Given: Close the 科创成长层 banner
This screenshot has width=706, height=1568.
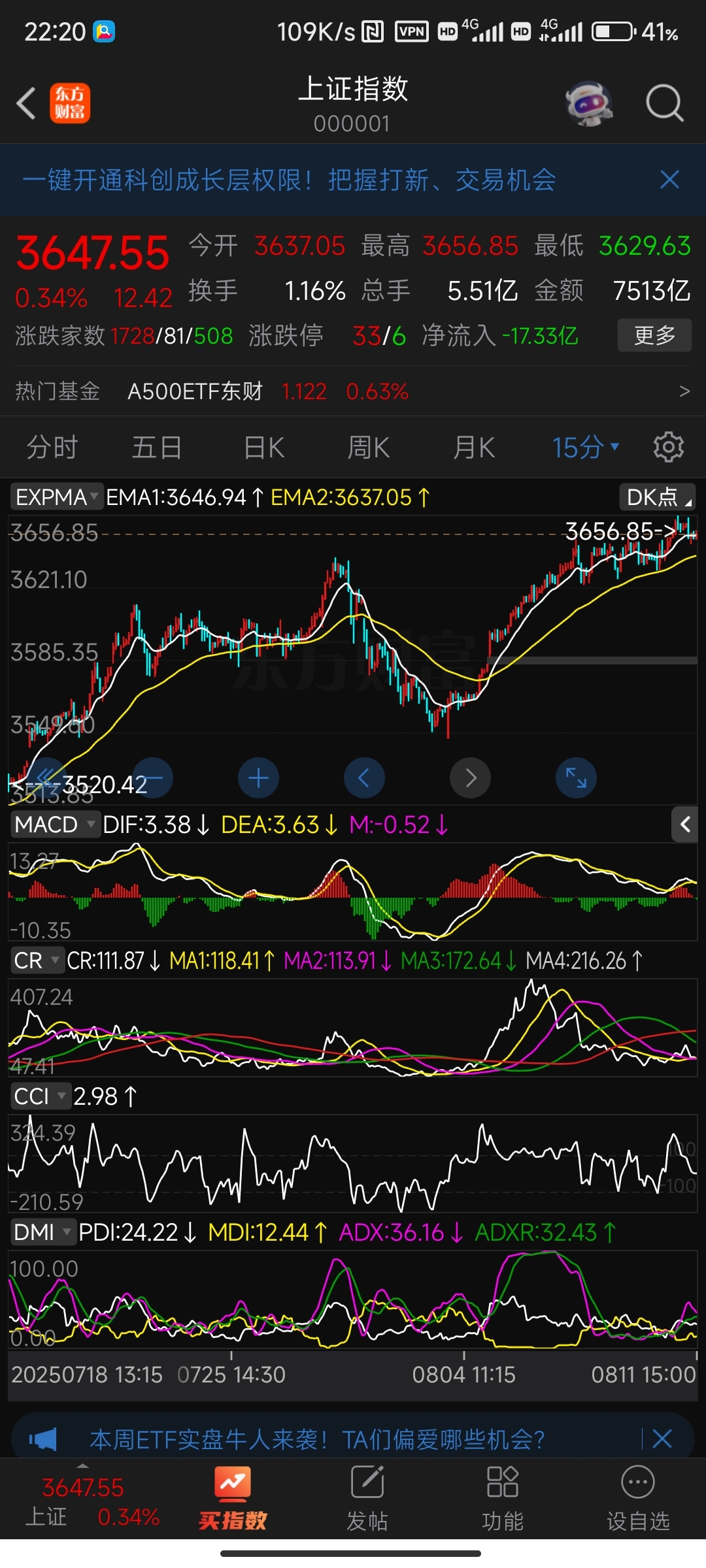Looking at the screenshot, I should pos(670,180).
